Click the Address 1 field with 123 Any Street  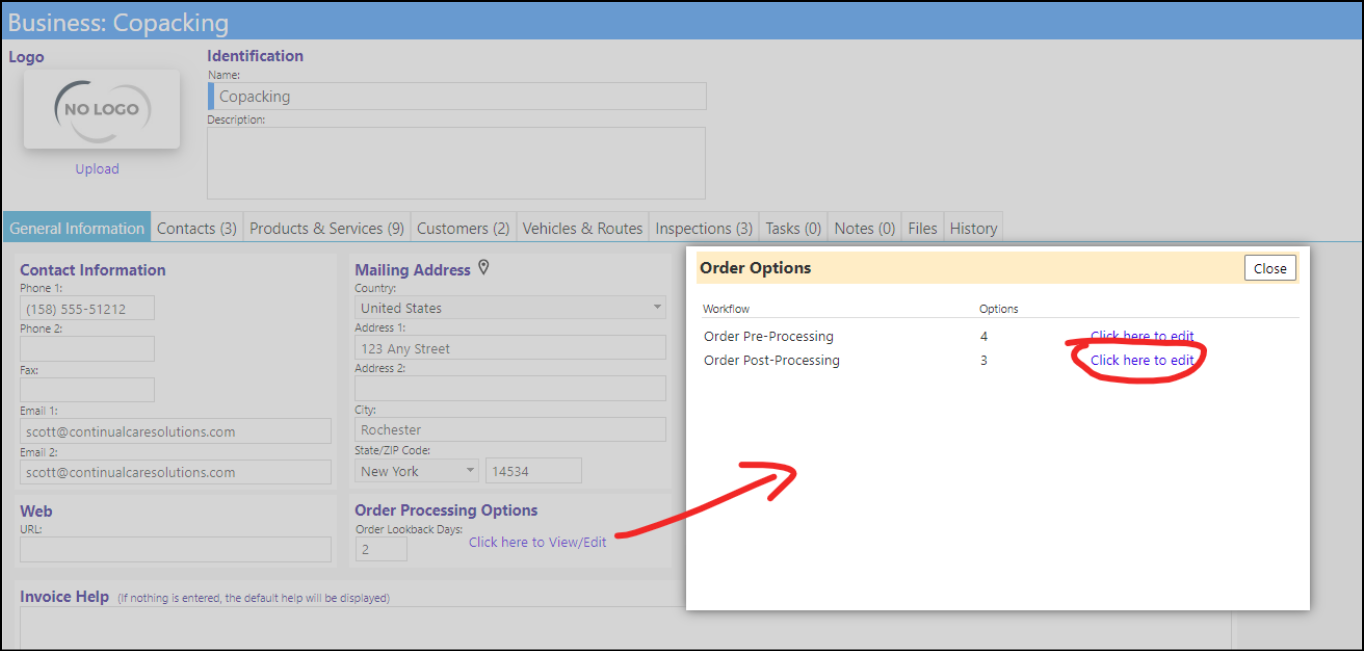510,348
